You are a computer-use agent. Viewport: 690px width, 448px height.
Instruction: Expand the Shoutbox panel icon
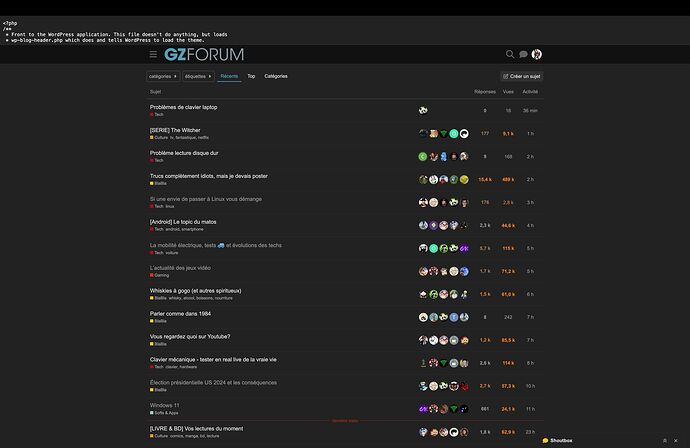tap(664, 441)
